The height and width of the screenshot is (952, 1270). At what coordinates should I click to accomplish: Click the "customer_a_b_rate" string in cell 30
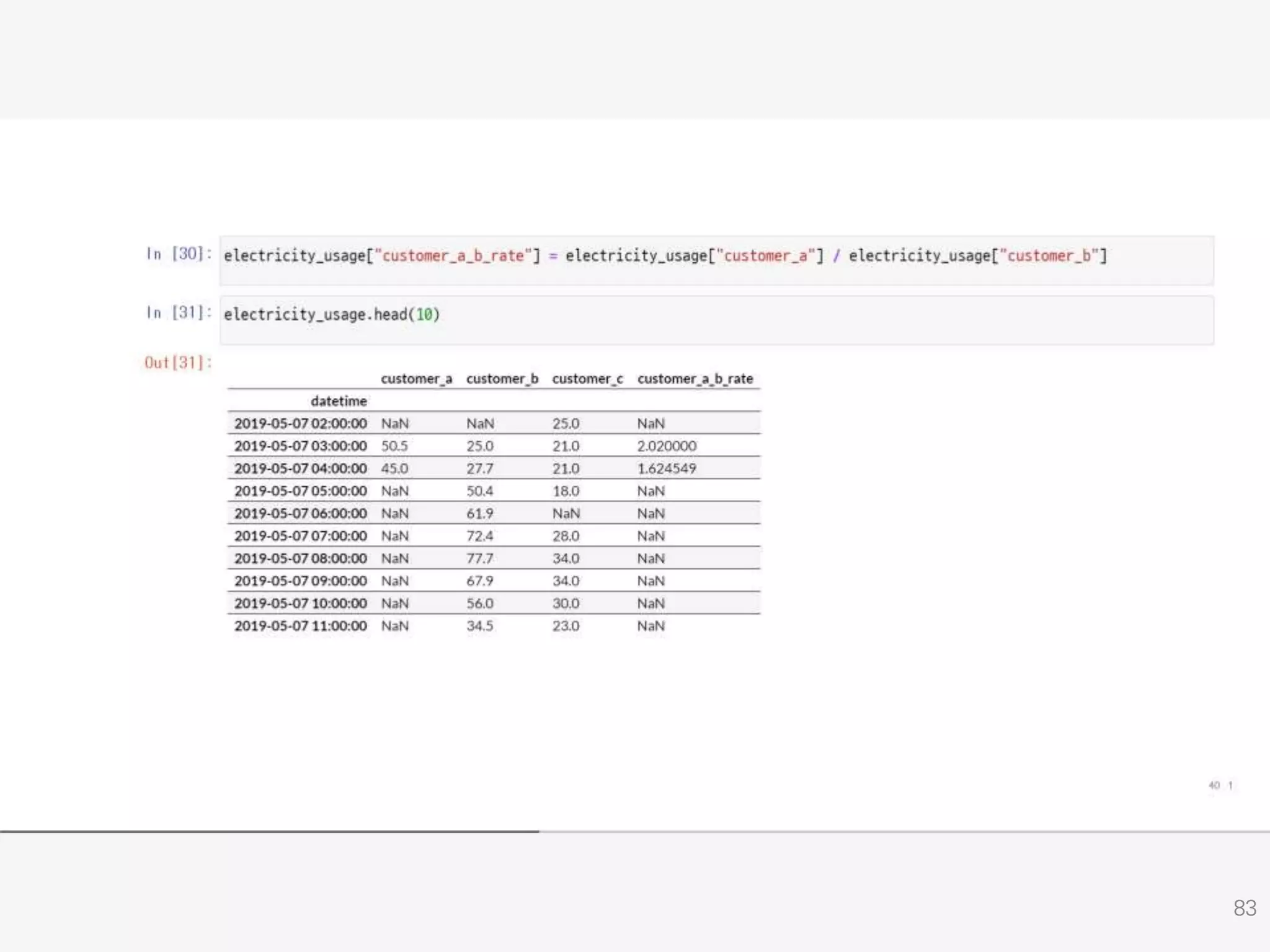click(x=453, y=256)
